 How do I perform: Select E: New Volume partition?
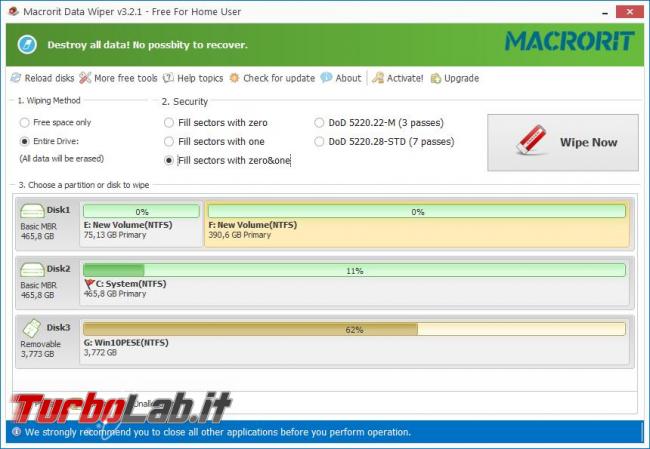(141, 224)
